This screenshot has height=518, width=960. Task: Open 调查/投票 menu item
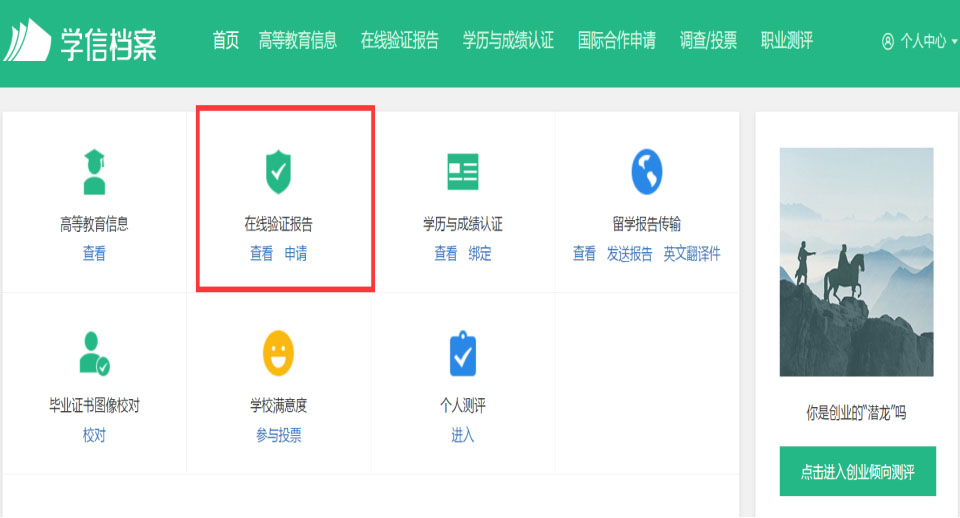(708, 41)
